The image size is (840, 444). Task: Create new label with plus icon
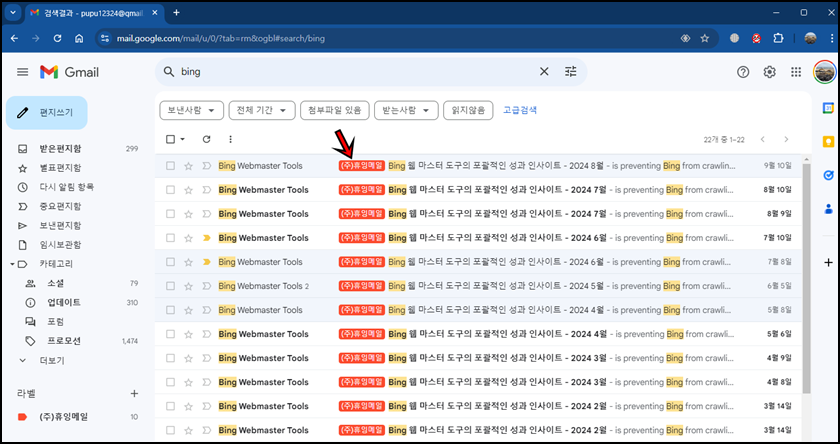134,394
